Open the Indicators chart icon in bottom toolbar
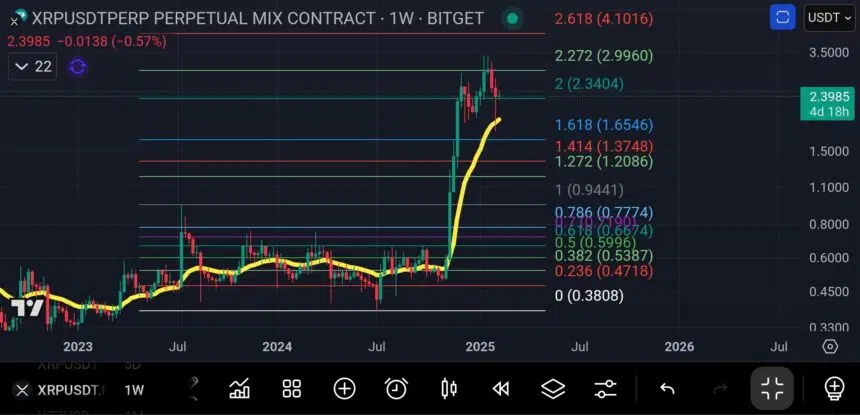Screen dimensions: 860x415 coord(239,389)
